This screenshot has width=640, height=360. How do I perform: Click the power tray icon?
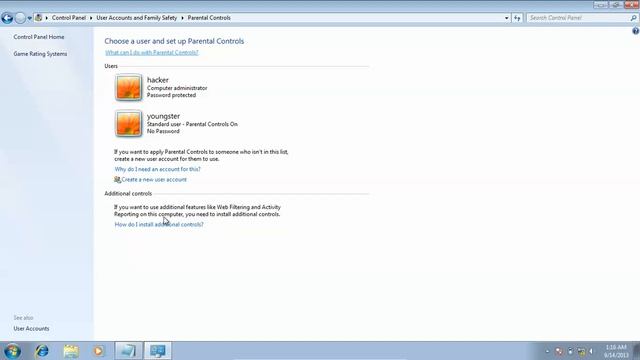pos(570,351)
